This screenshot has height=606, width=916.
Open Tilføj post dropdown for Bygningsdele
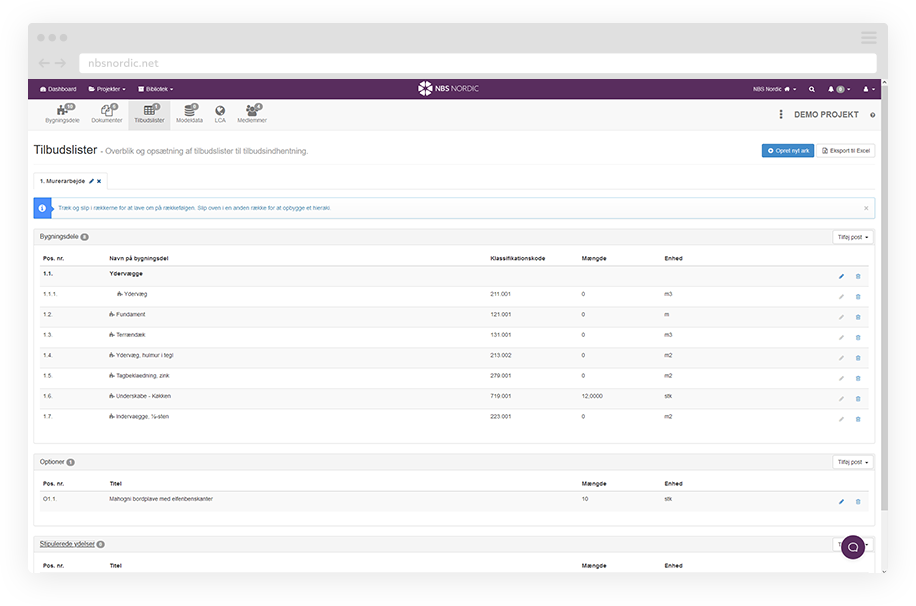click(853, 237)
